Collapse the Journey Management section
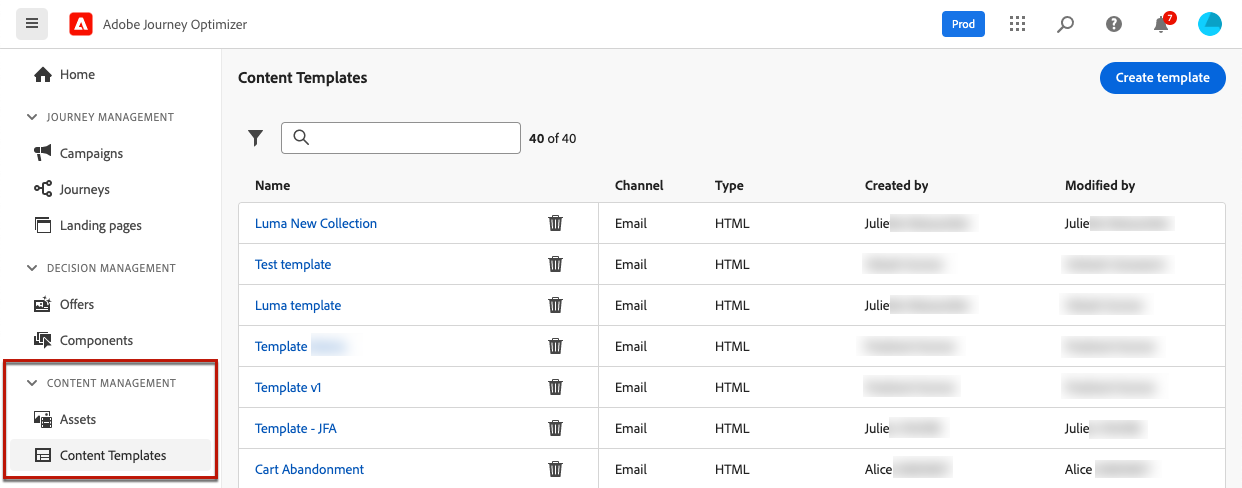This screenshot has height=488, width=1242. [x=32, y=117]
